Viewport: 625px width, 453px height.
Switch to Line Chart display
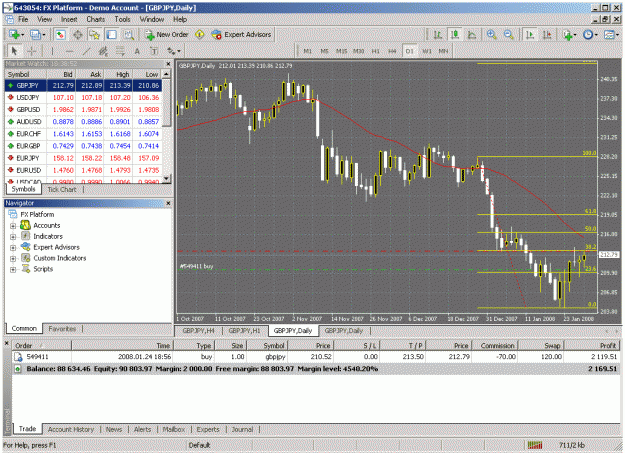(x=472, y=35)
